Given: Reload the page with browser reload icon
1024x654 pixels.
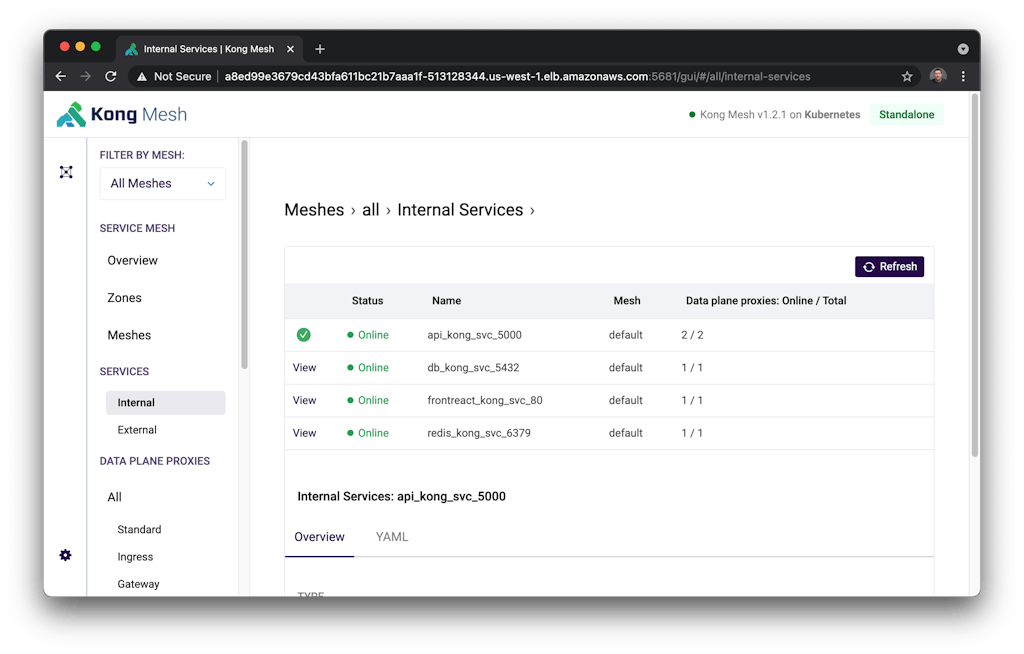Looking at the screenshot, I should (x=111, y=76).
